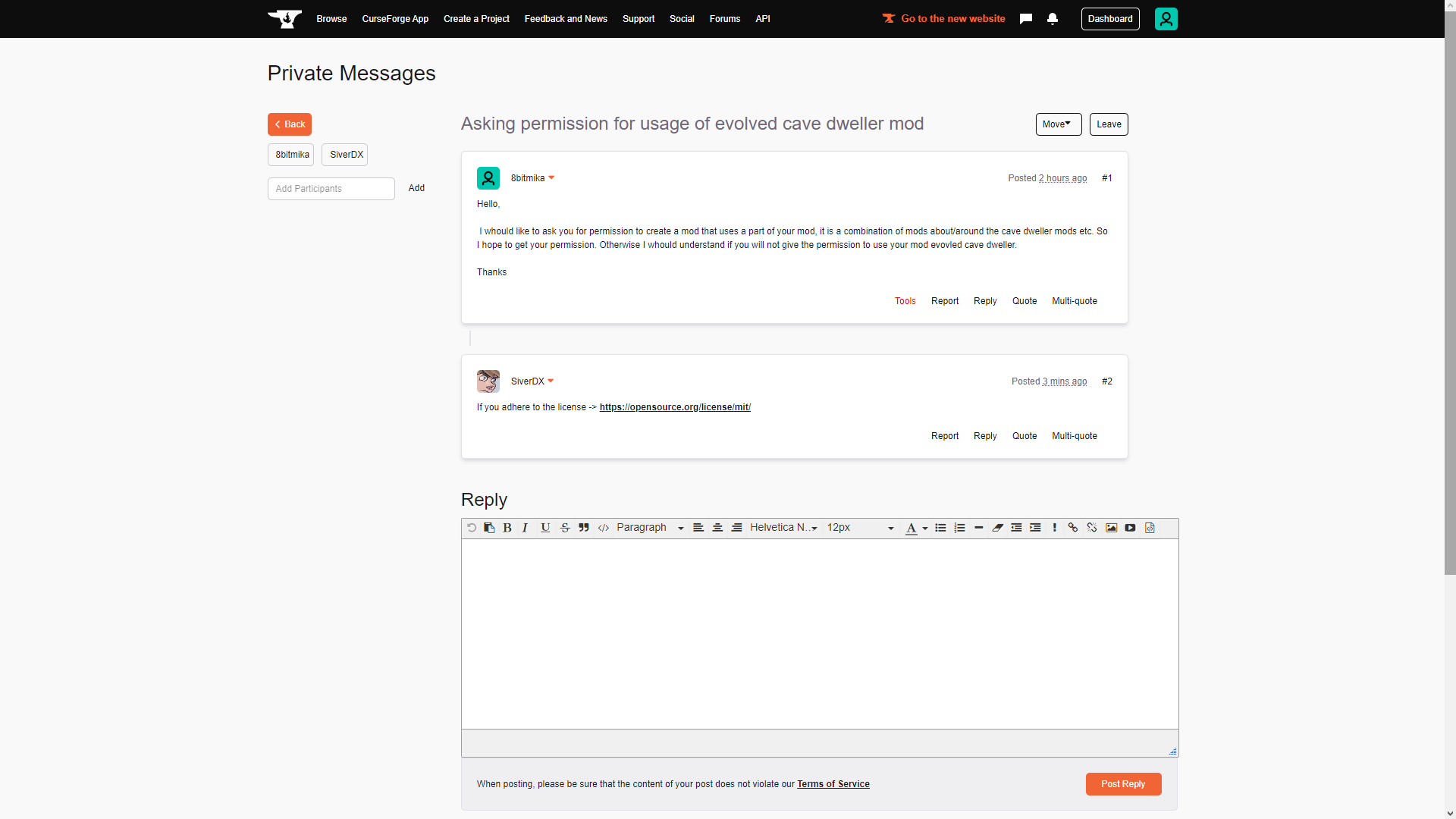Click the insert image icon
Image resolution: width=1456 pixels, height=819 pixels.
[x=1111, y=528]
